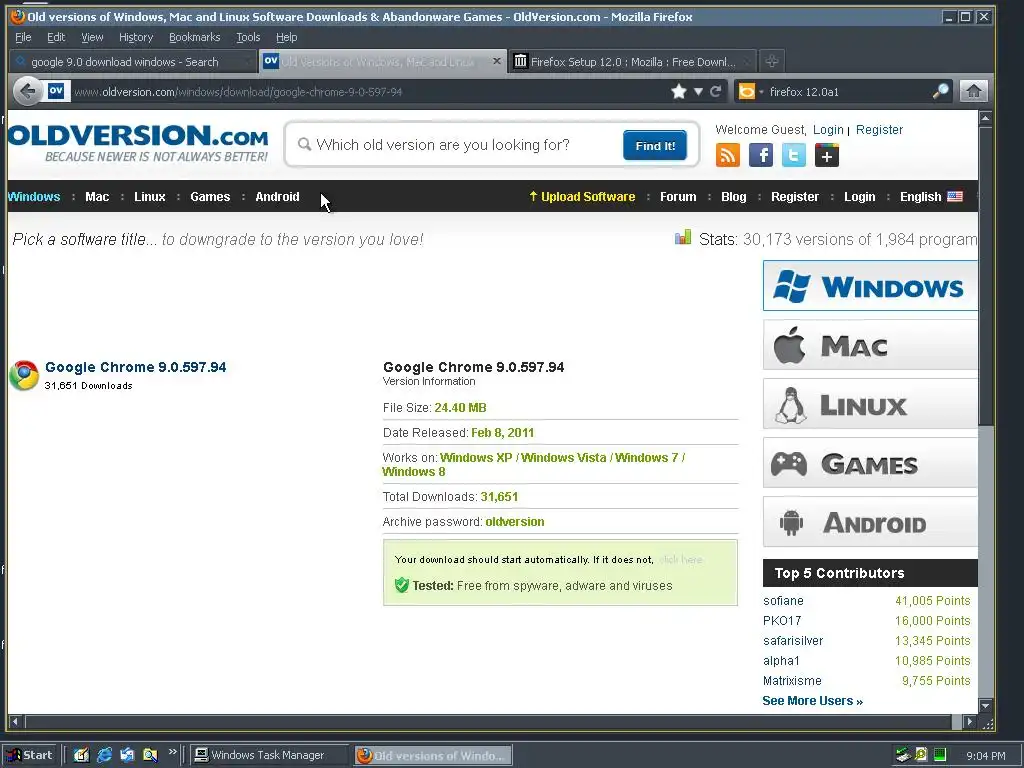1024x768 pixels.
Task: Go back with the browser back arrow
Action: 27,91
